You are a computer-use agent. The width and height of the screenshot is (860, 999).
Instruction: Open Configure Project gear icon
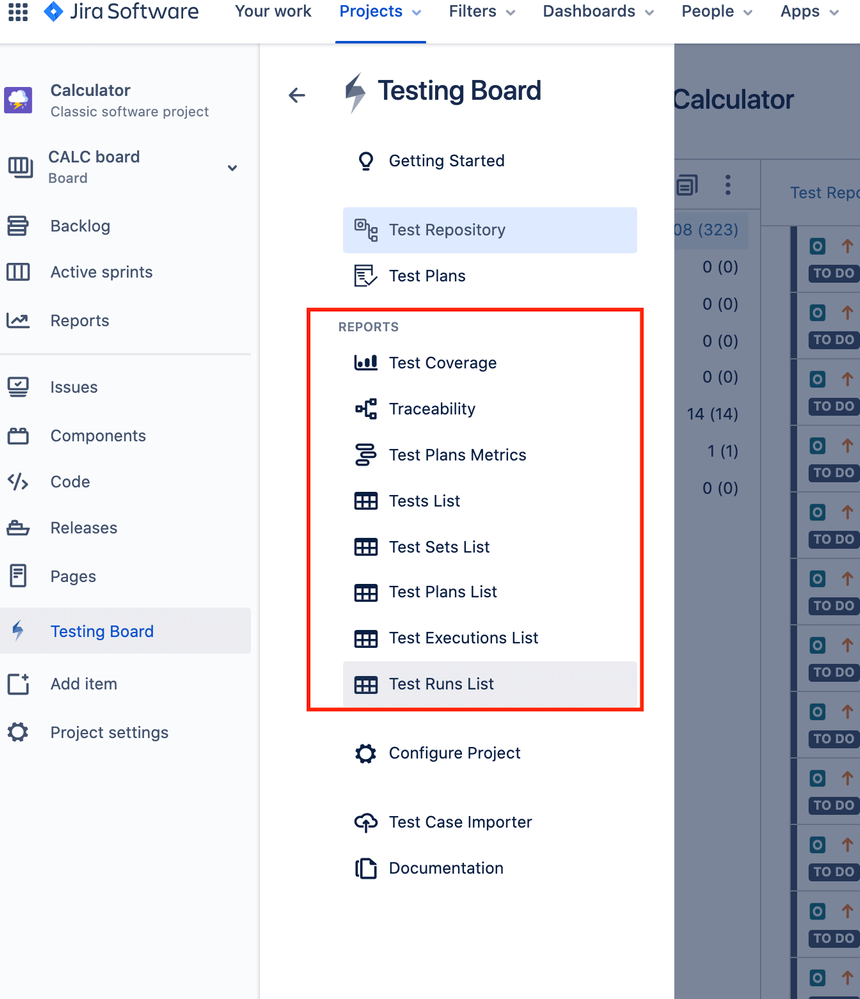(366, 753)
